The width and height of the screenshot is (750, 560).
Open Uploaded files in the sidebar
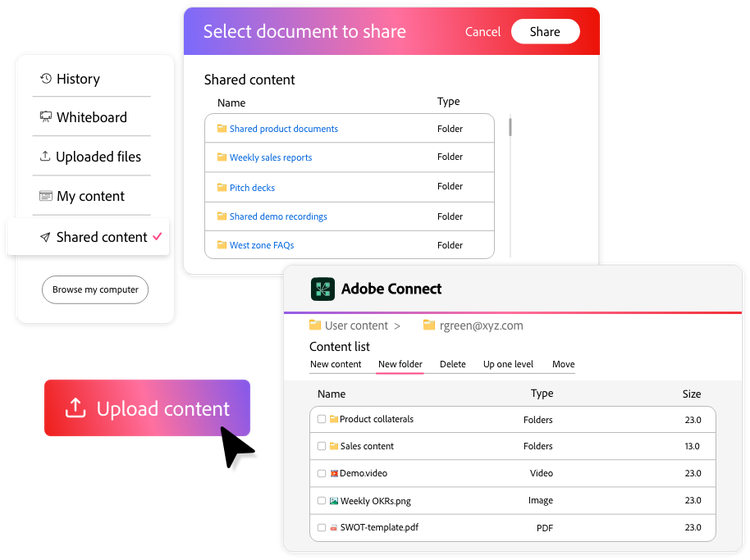click(x=99, y=156)
